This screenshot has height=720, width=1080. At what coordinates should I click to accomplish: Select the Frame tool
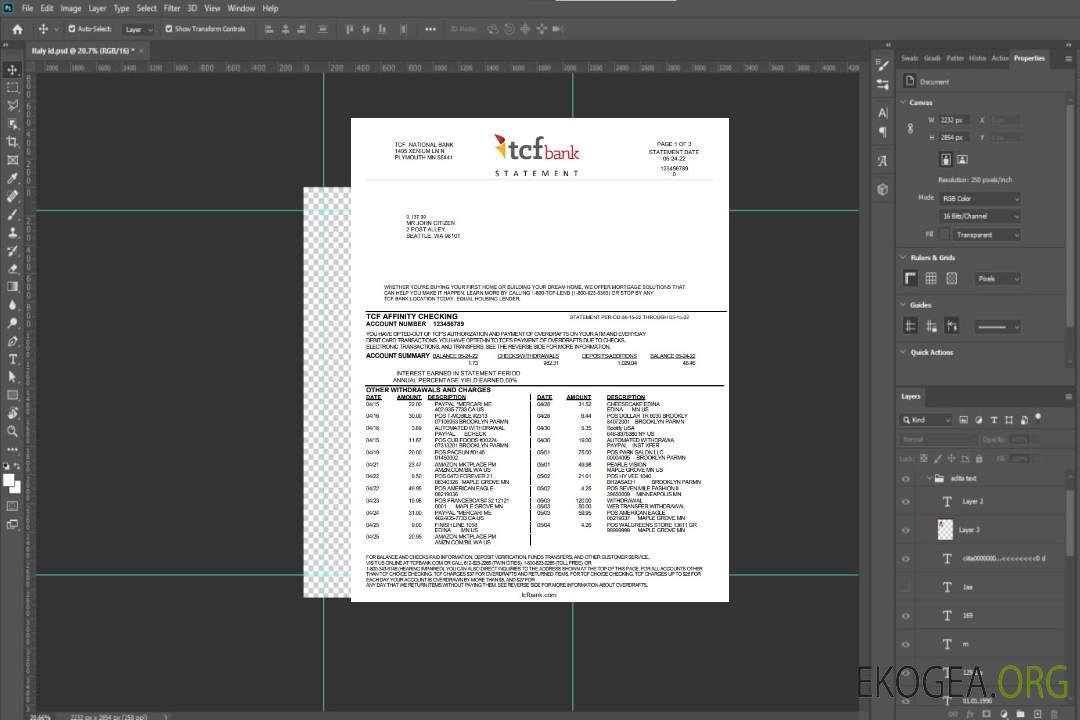[x=12, y=160]
